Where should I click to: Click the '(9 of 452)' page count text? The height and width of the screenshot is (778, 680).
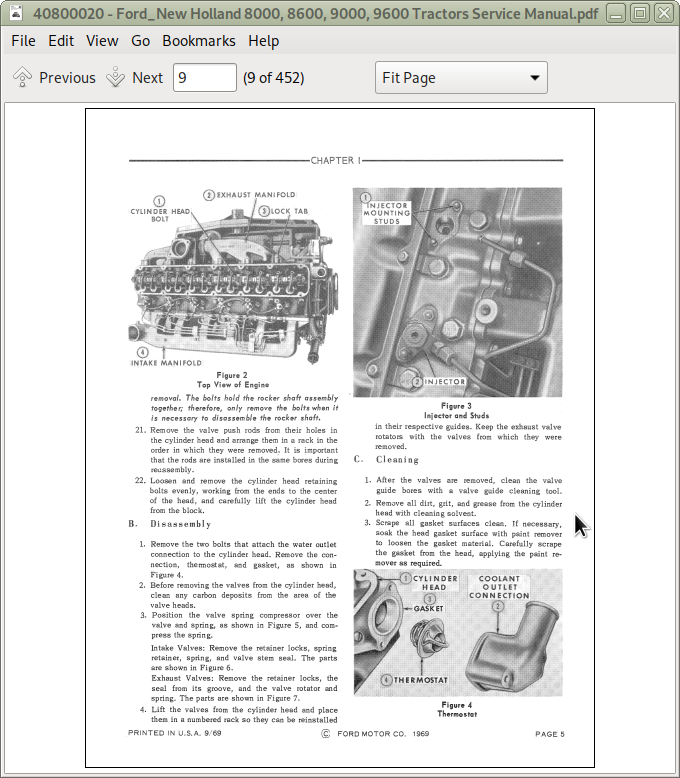[273, 77]
